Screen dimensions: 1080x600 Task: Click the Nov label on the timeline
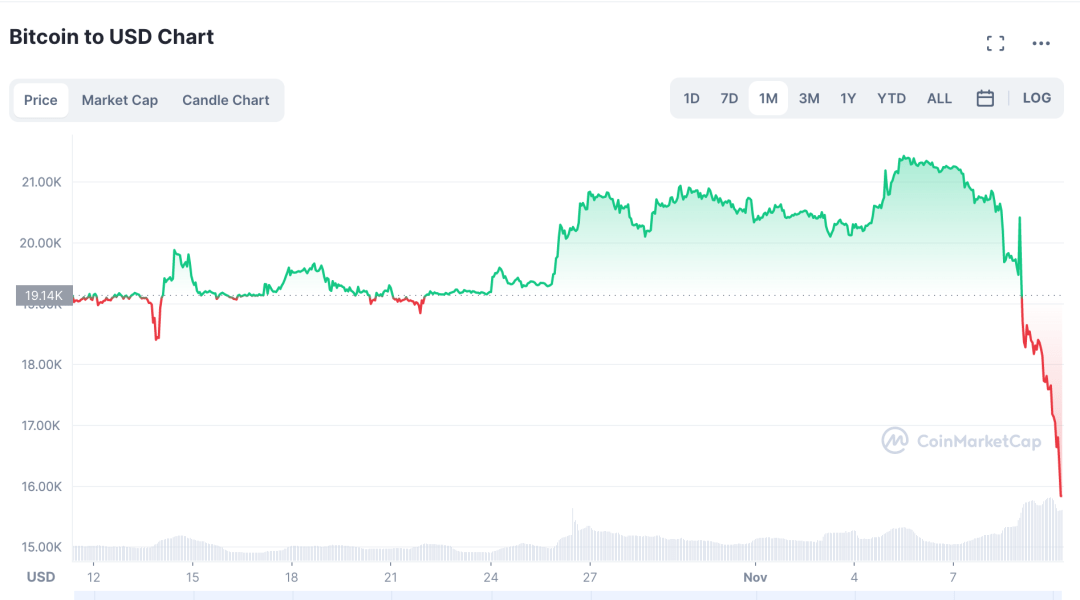tap(755, 577)
